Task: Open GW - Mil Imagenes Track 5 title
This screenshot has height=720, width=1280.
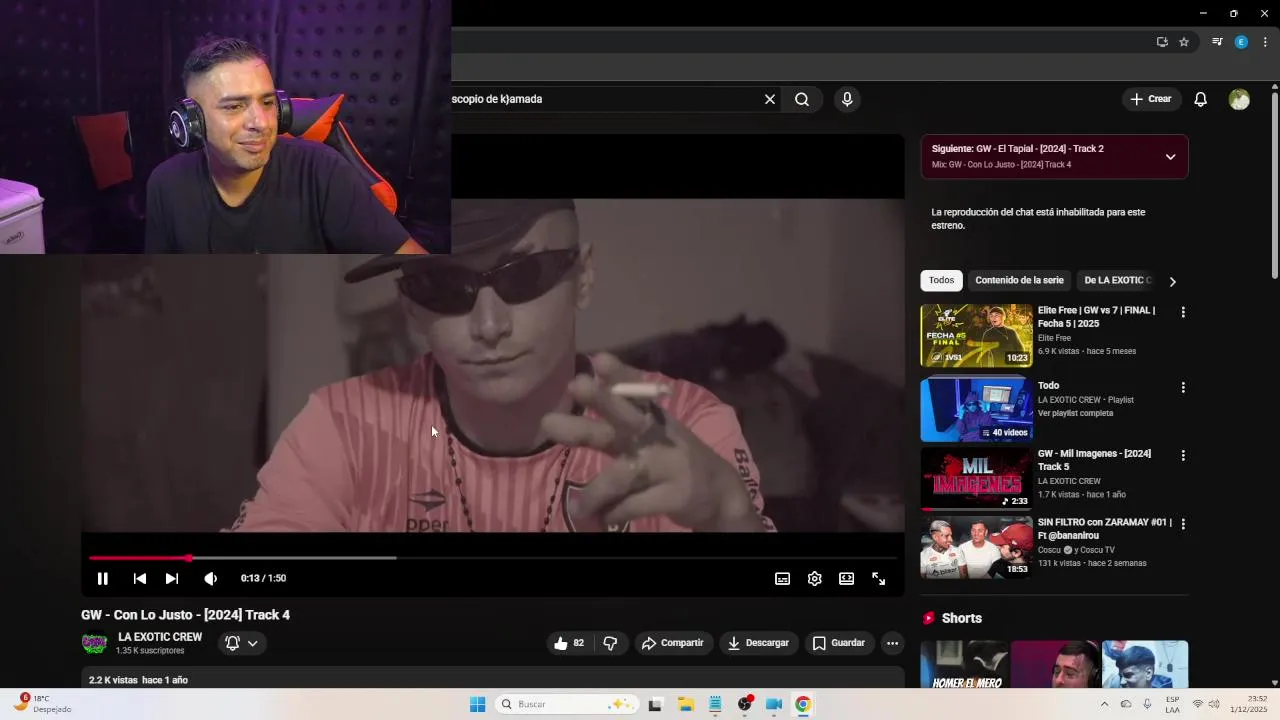Action: click(x=1094, y=460)
